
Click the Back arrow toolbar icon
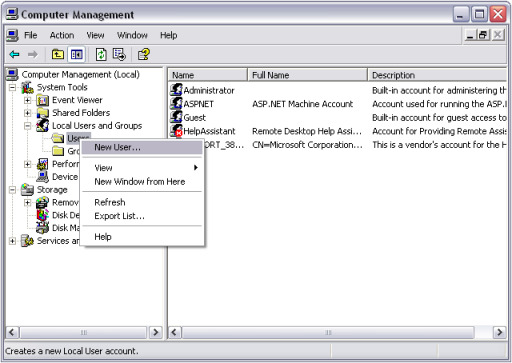14,54
